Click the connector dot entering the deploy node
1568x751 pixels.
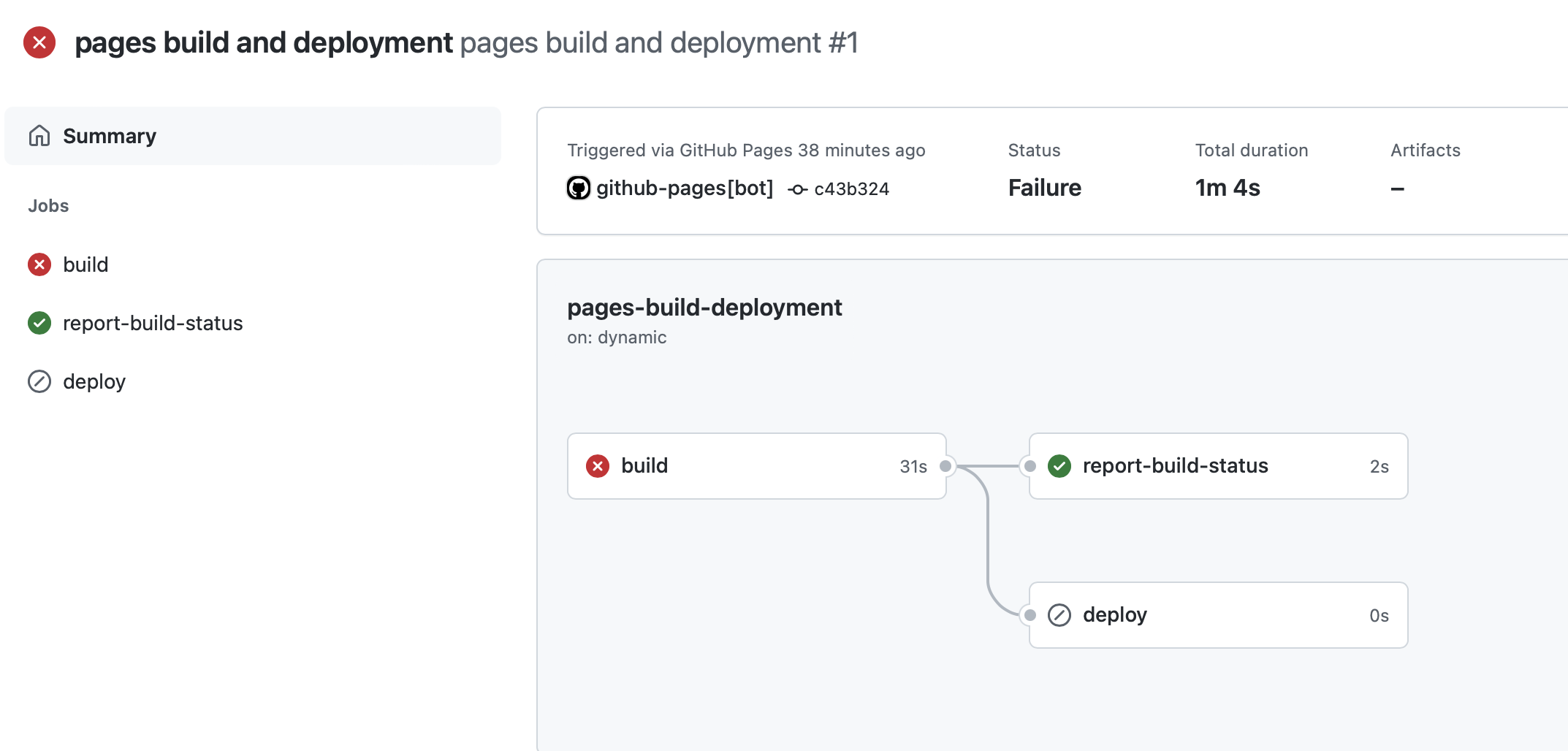coord(1031,614)
